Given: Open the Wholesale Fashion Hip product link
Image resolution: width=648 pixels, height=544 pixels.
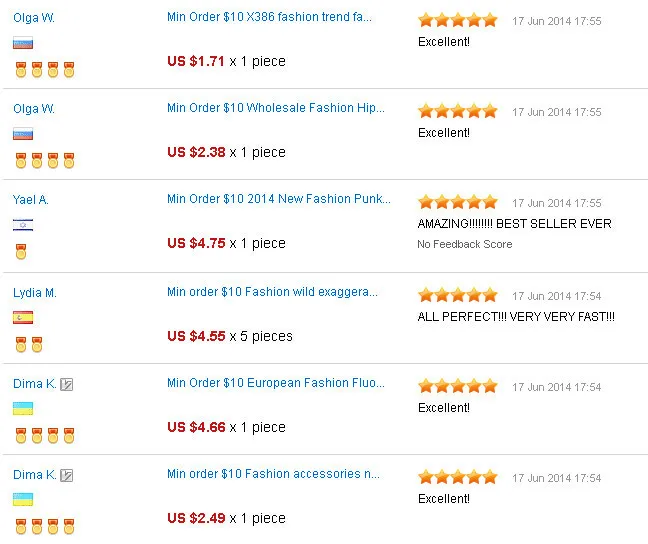Looking at the screenshot, I should tap(275, 108).
